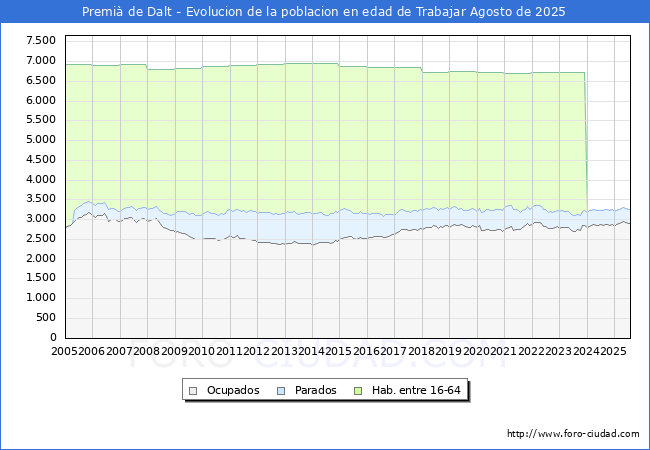Click the 500 y-axis label

[x=46, y=317]
